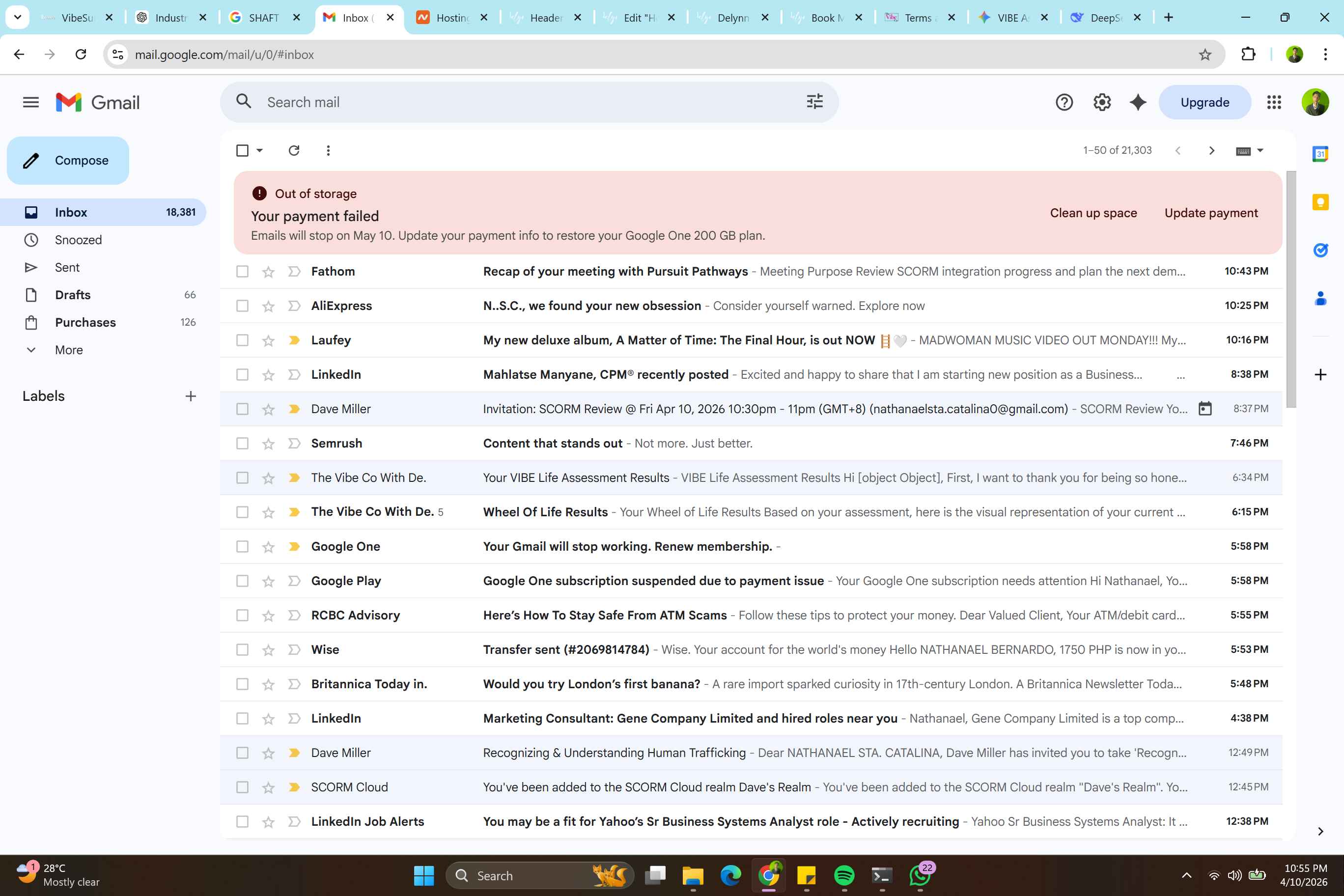Click Clean up space in storage banner
This screenshot has width=1344, height=896.
(x=1093, y=213)
